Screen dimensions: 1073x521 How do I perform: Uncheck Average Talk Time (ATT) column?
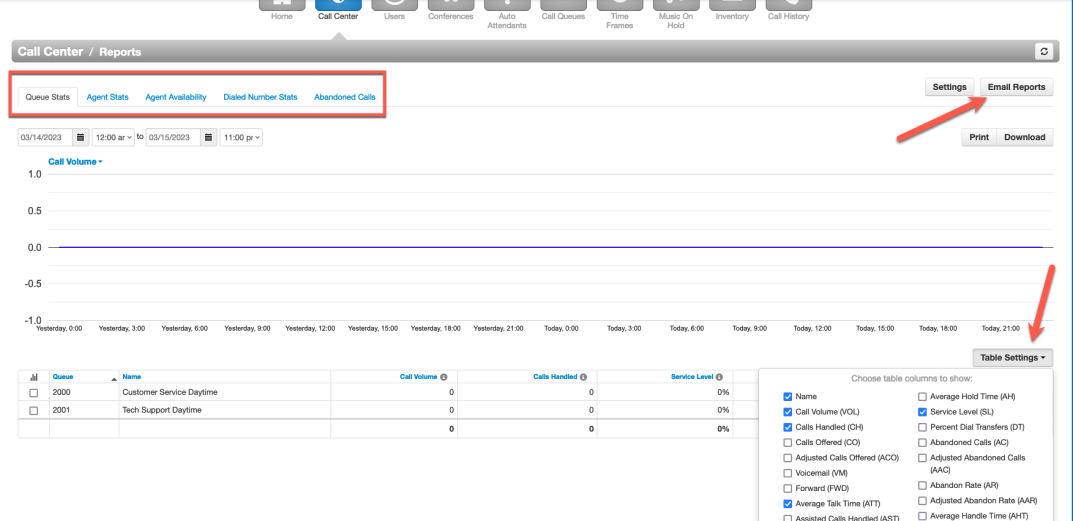coord(788,504)
